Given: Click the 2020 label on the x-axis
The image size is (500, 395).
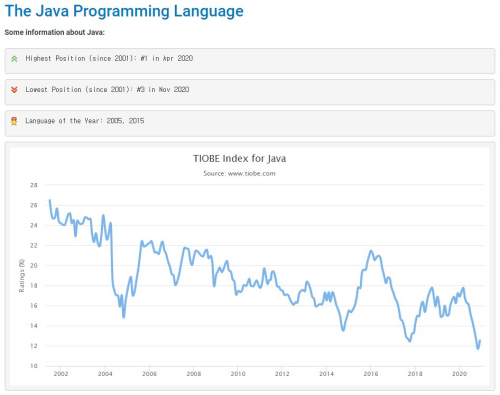Looking at the screenshot, I should tap(459, 374).
